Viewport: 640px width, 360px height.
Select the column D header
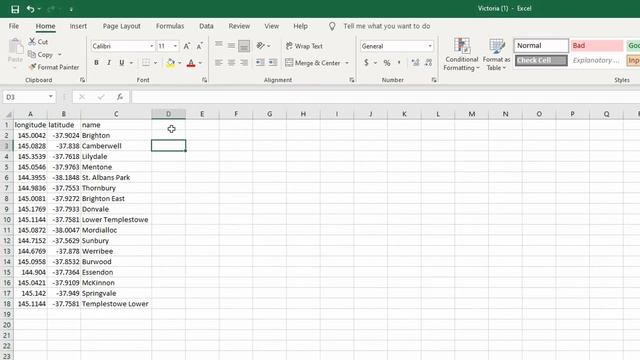click(168, 114)
